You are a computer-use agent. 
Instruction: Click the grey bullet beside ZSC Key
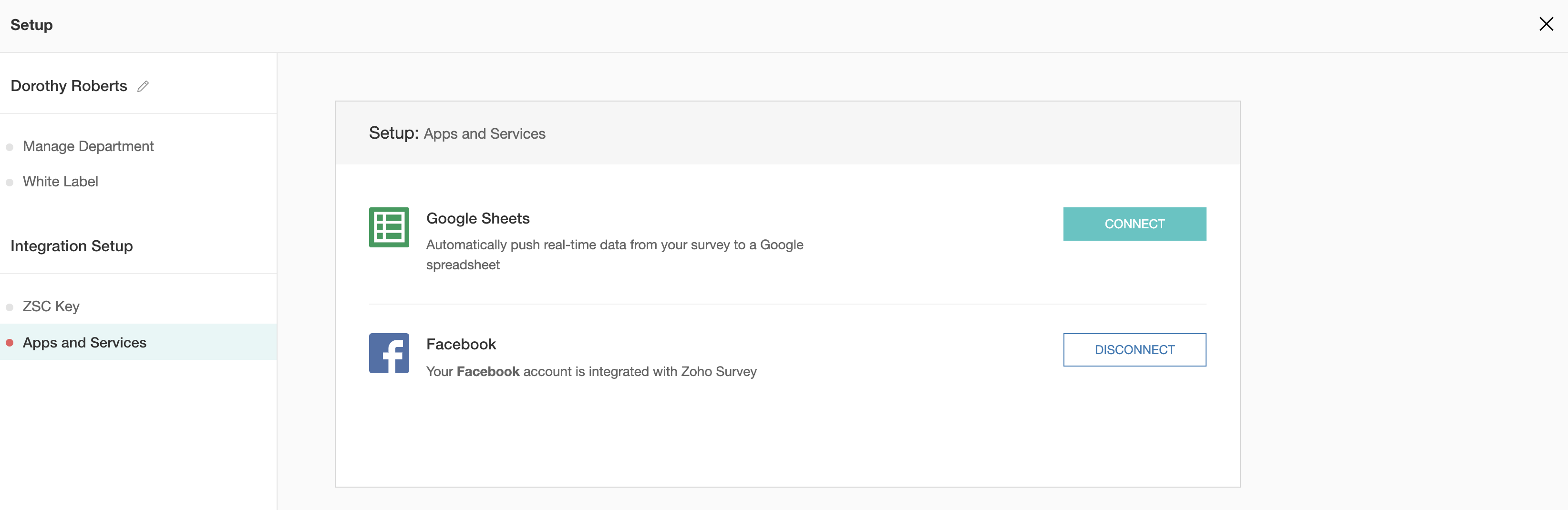(x=10, y=307)
